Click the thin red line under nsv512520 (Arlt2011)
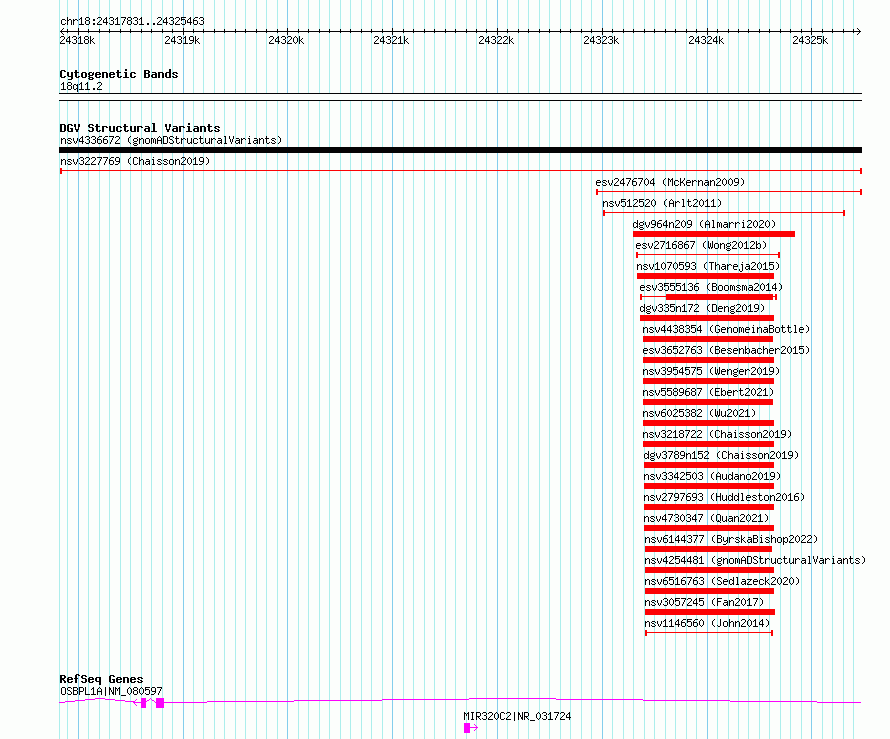Screen dimensions: 890x739 pos(724,213)
